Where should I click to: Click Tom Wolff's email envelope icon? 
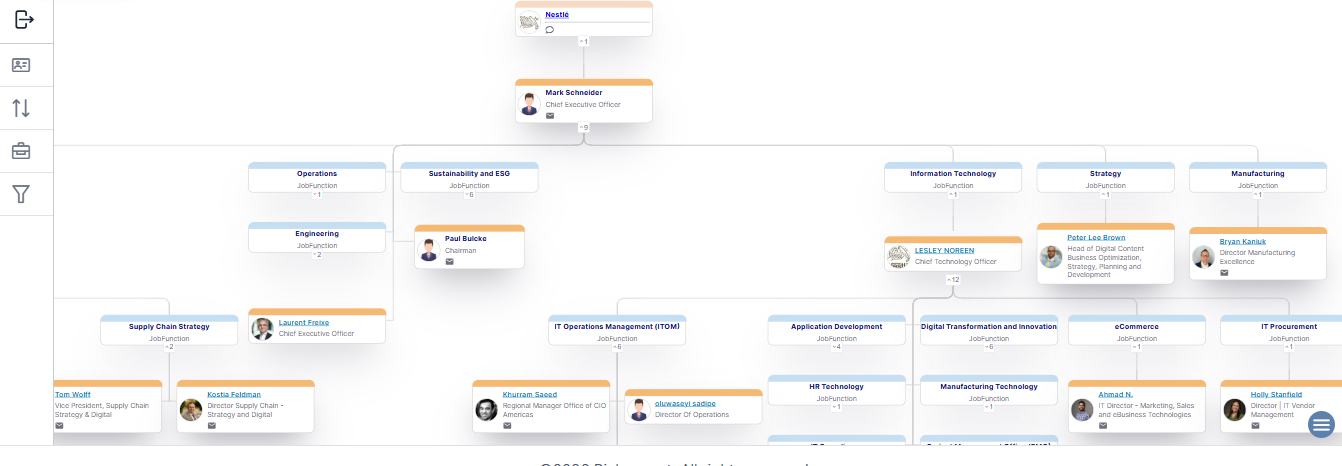59,425
